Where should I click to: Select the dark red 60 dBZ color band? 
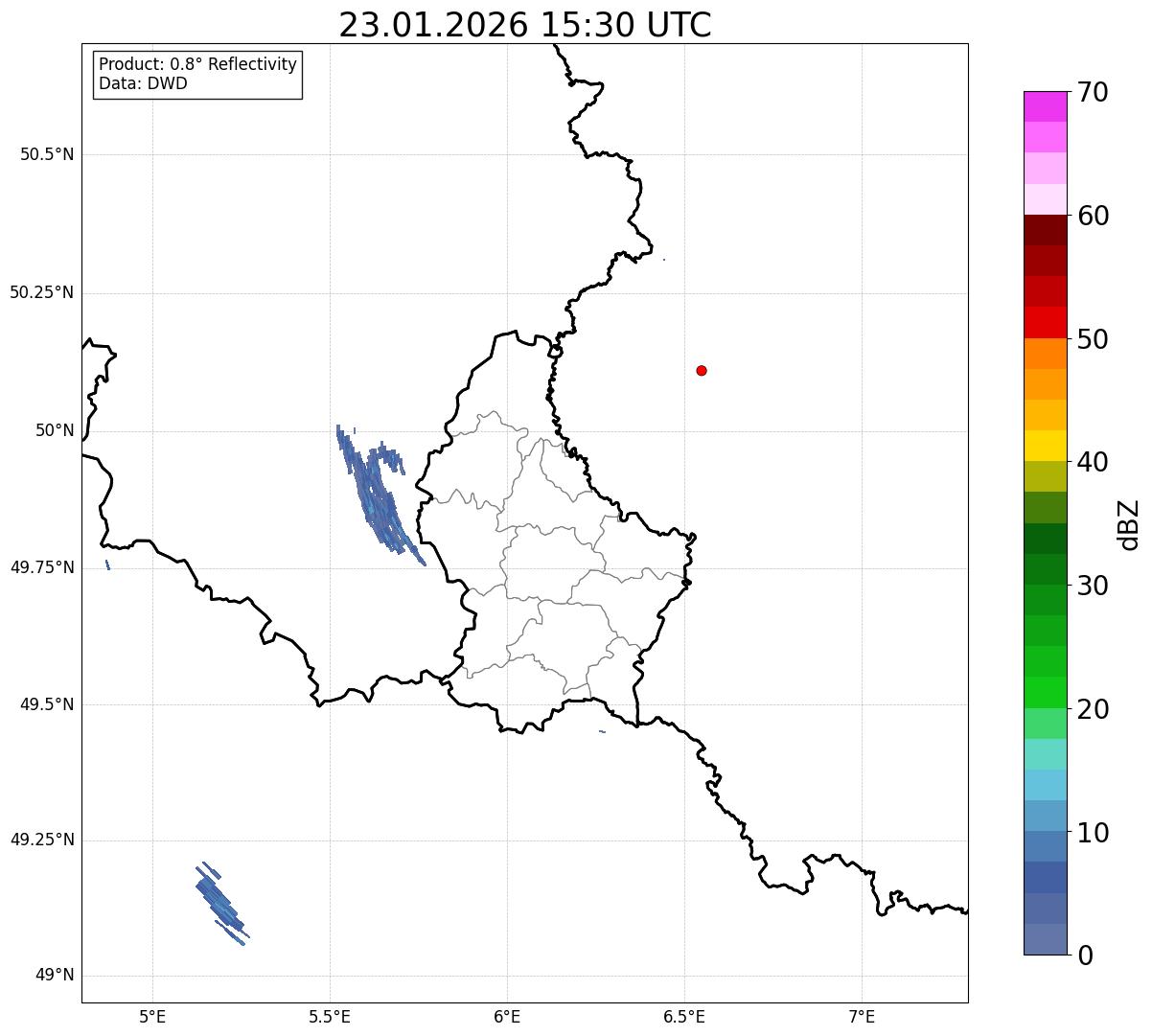click(1045, 230)
